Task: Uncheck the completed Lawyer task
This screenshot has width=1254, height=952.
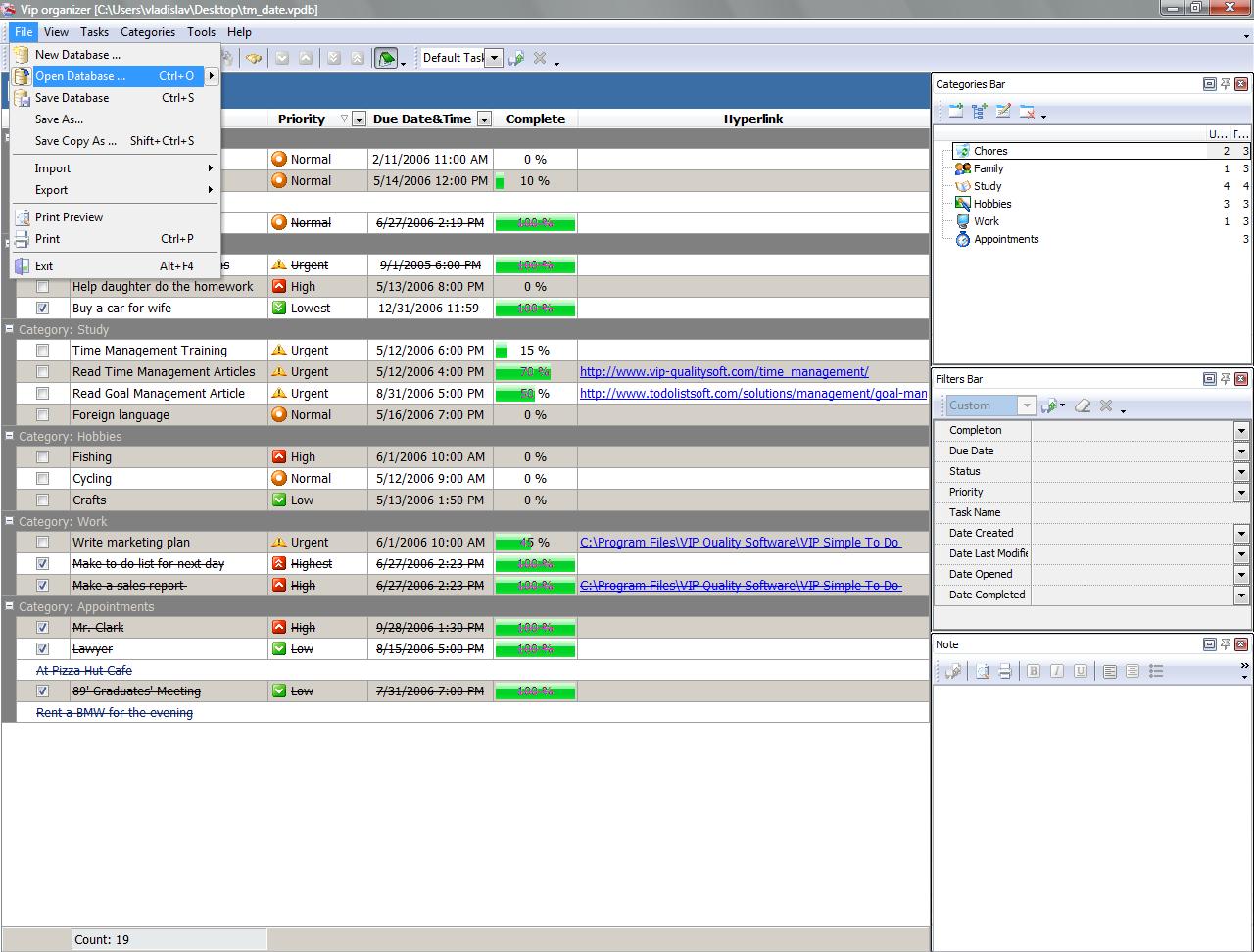Action: (42, 648)
